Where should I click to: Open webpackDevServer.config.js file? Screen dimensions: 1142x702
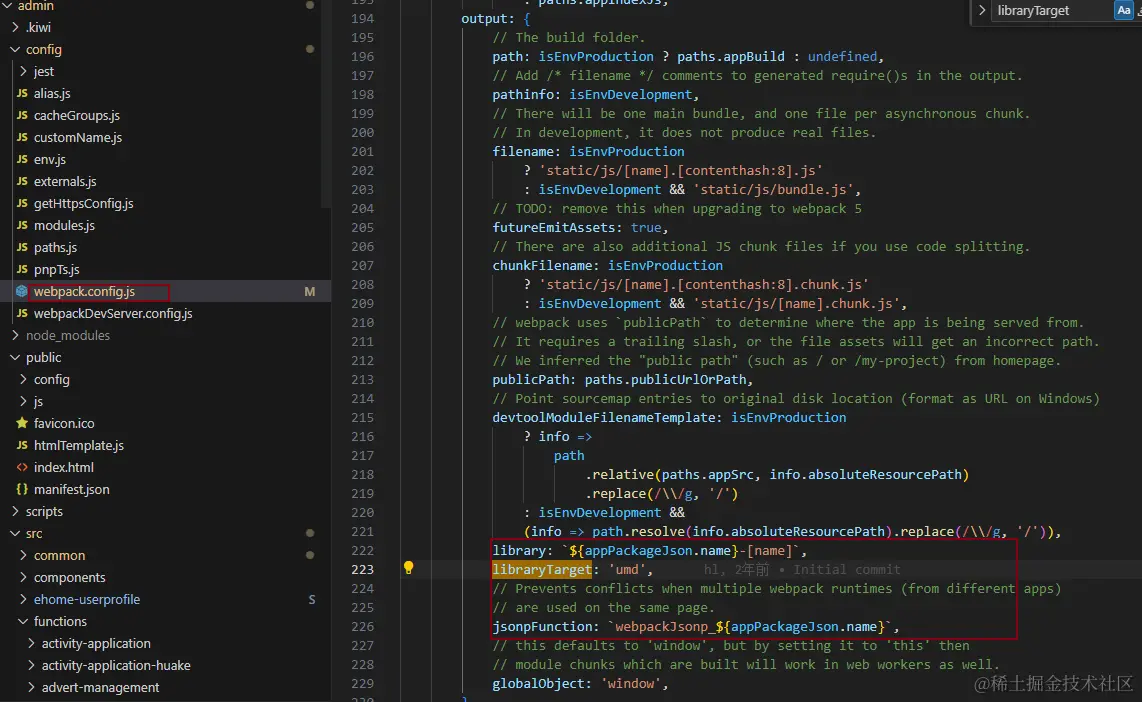click(113, 313)
